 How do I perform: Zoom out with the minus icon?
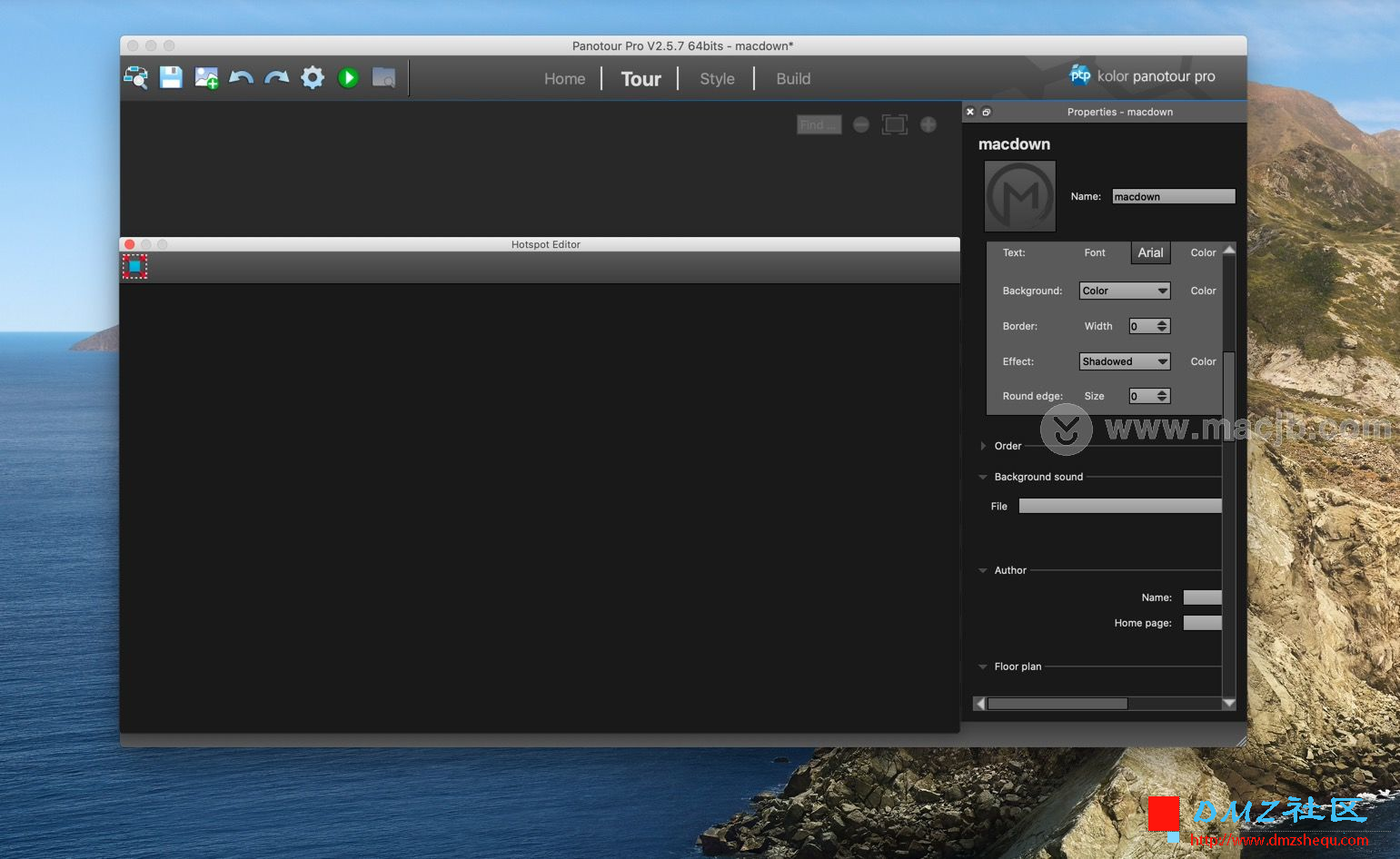pos(860,124)
